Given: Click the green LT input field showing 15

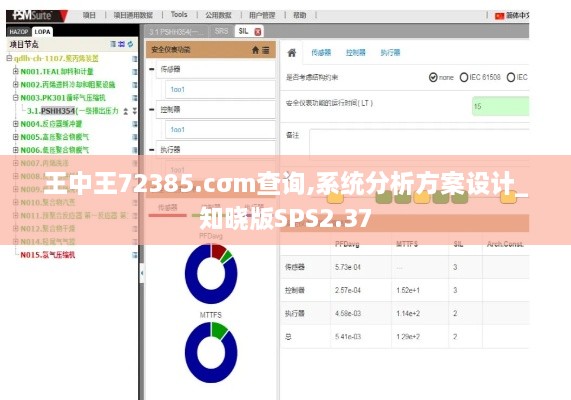Looking at the screenshot, I should (x=500, y=106).
